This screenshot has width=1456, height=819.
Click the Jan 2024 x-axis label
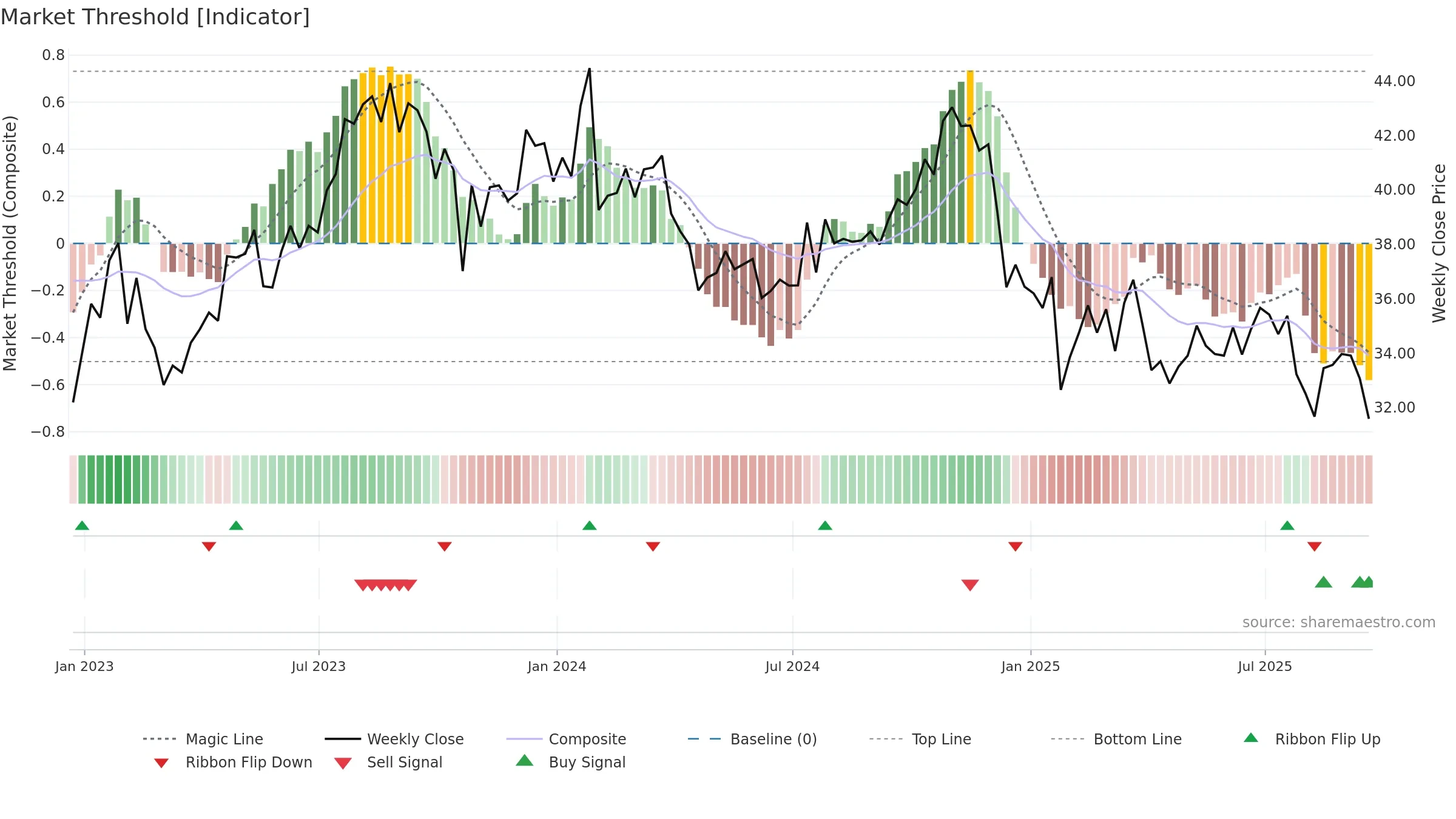pos(557,666)
